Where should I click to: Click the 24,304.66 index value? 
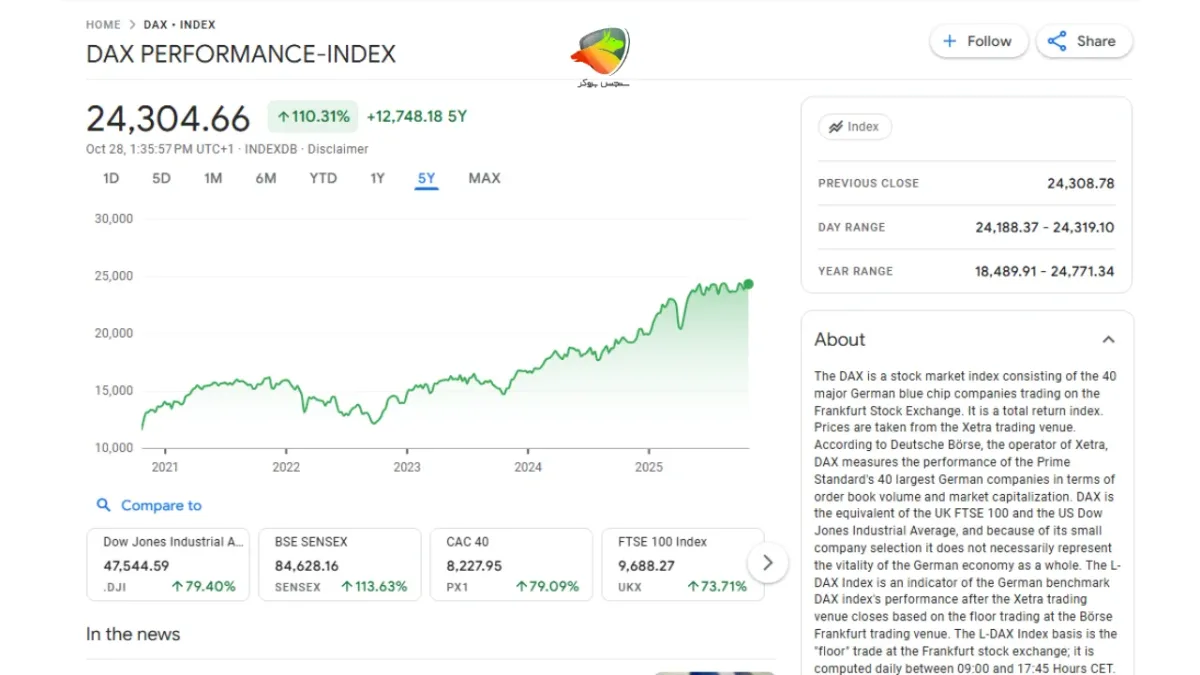(x=168, y=119)
